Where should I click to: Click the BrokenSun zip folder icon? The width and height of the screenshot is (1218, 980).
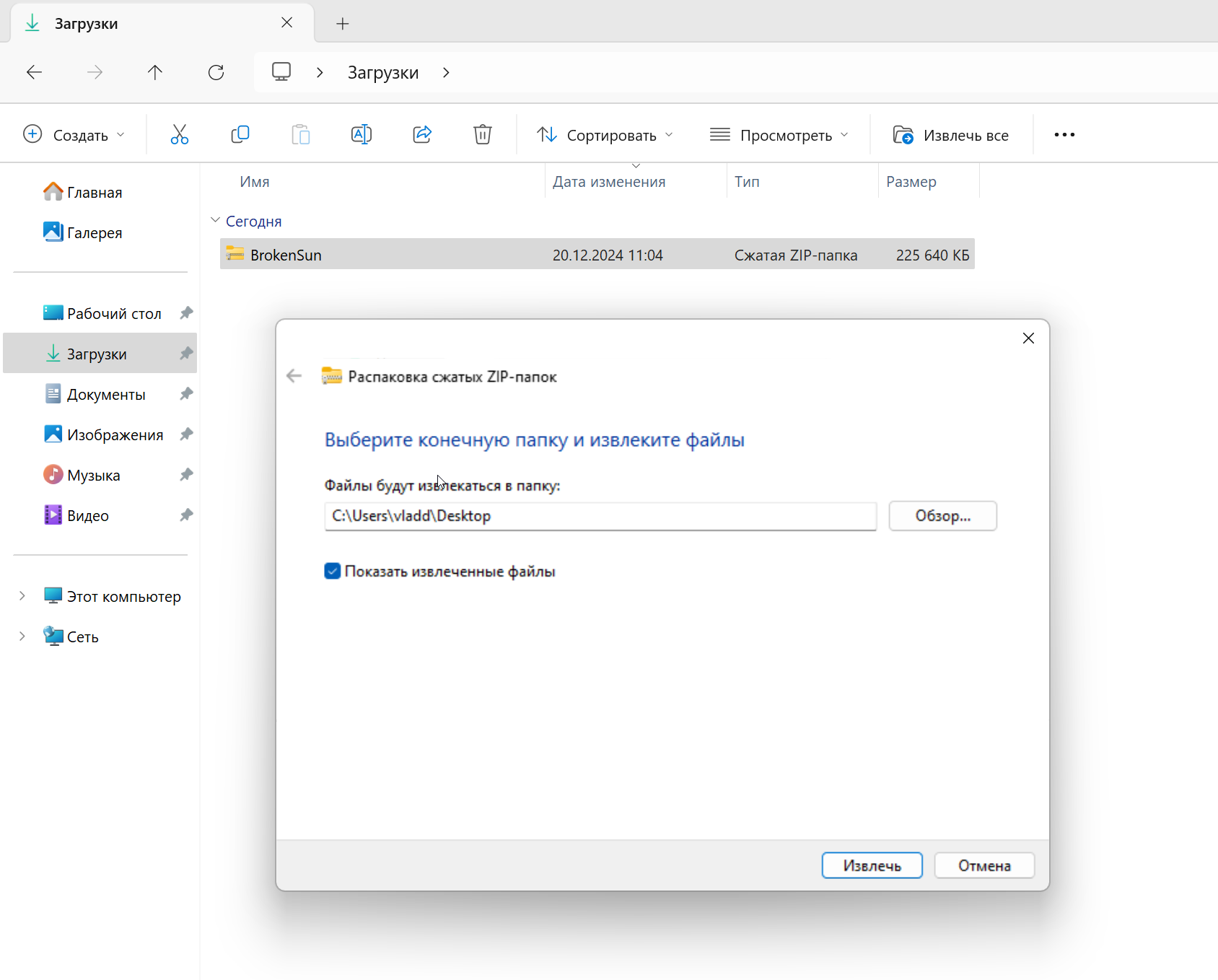(235, 254)
